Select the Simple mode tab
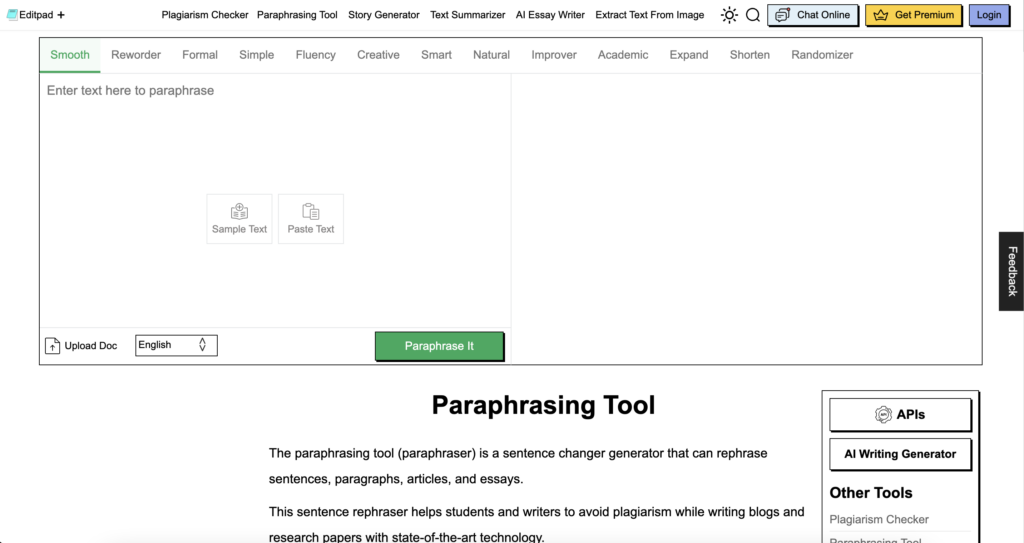The image size is (1024, 543). (257, 55)
